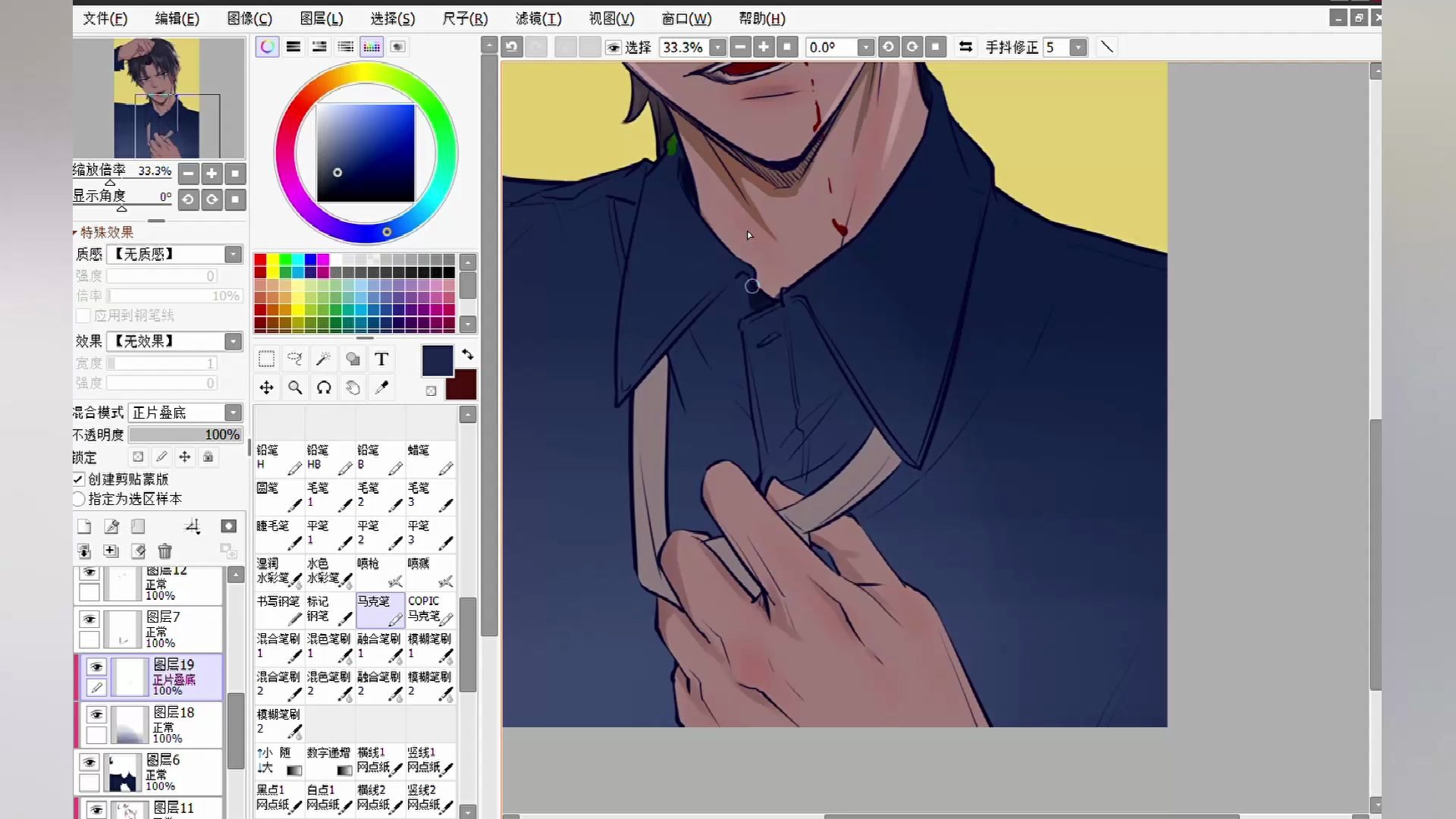Open the 图层(L) menu
Viewport: 1456px width, 819px height.
click(x=322, y=18)
